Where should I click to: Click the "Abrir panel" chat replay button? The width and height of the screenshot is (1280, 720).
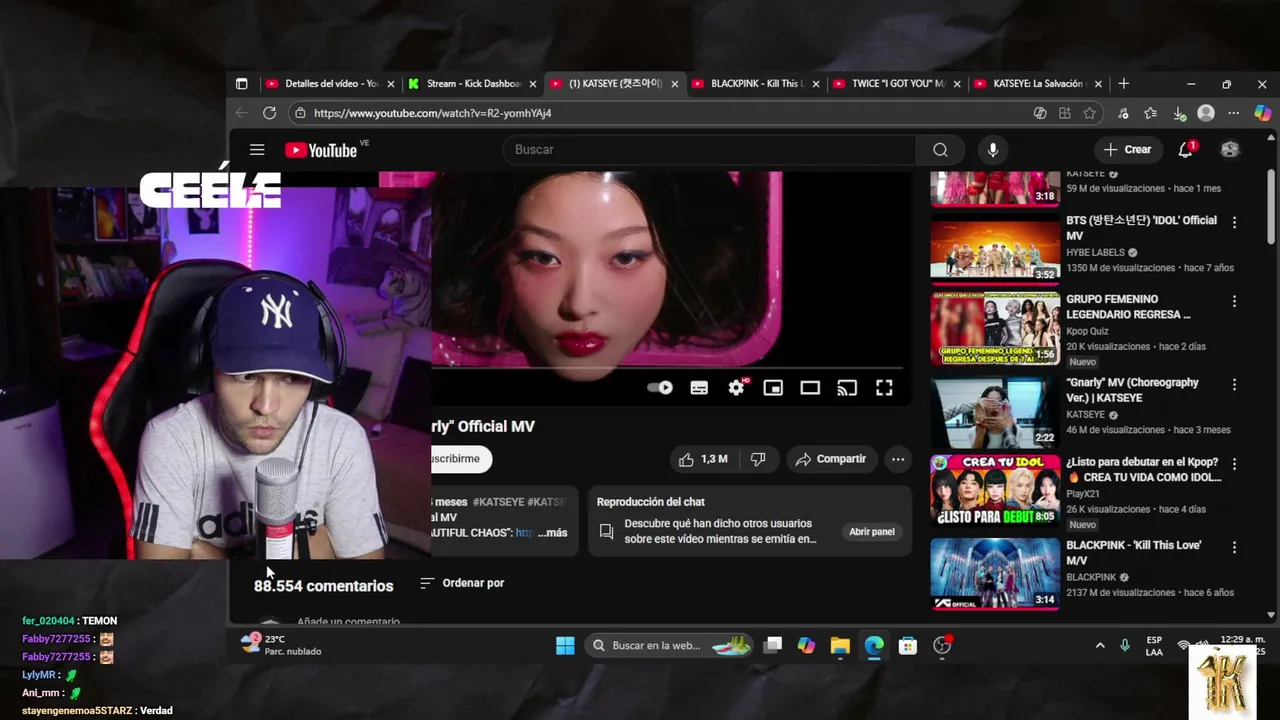(x=872, y=532)
